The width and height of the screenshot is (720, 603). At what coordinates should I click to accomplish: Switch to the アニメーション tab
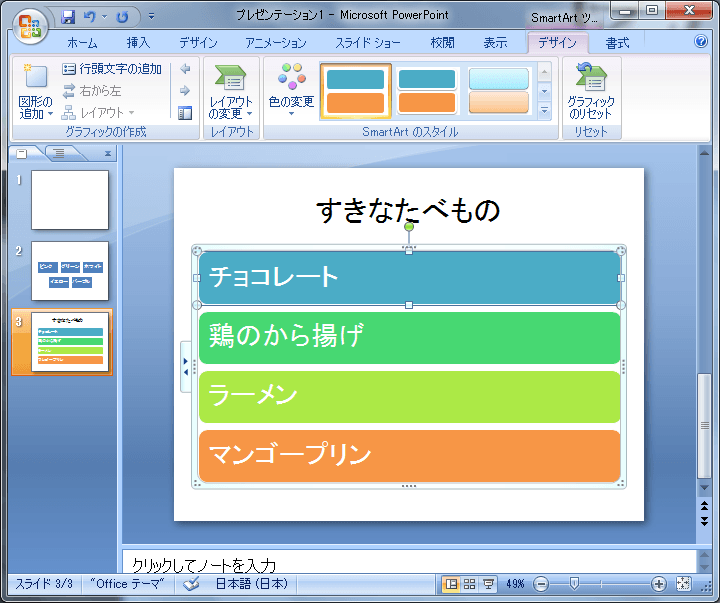tap(276, 43)
